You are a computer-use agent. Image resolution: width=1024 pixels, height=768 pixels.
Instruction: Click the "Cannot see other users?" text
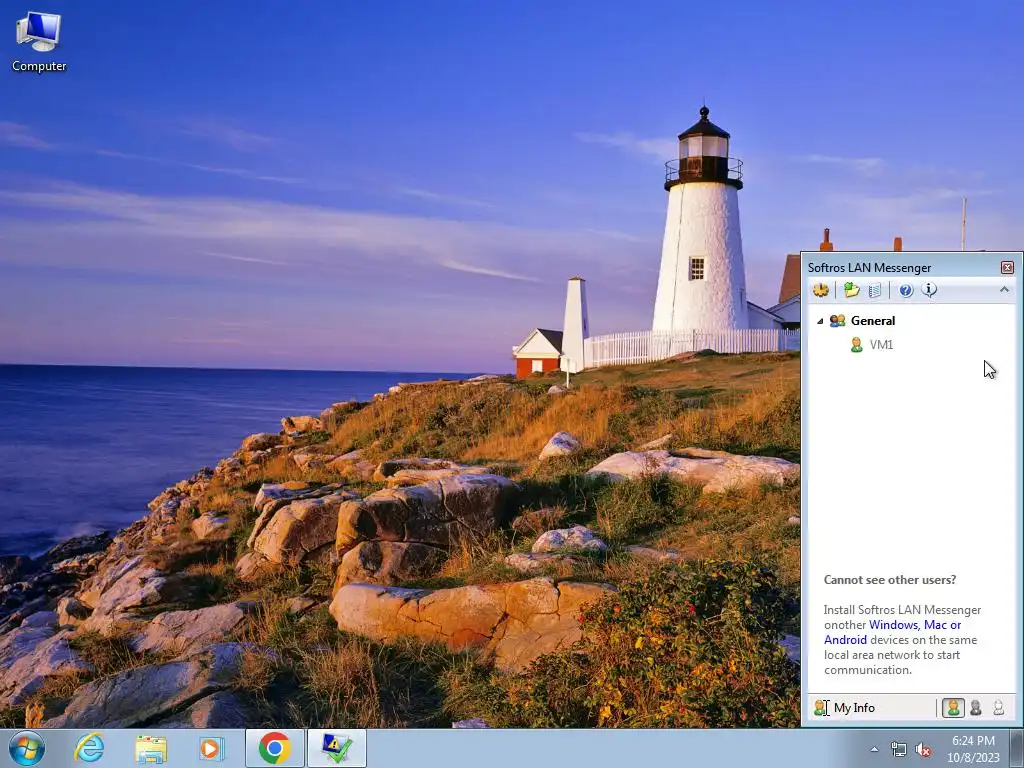[889, 580]
